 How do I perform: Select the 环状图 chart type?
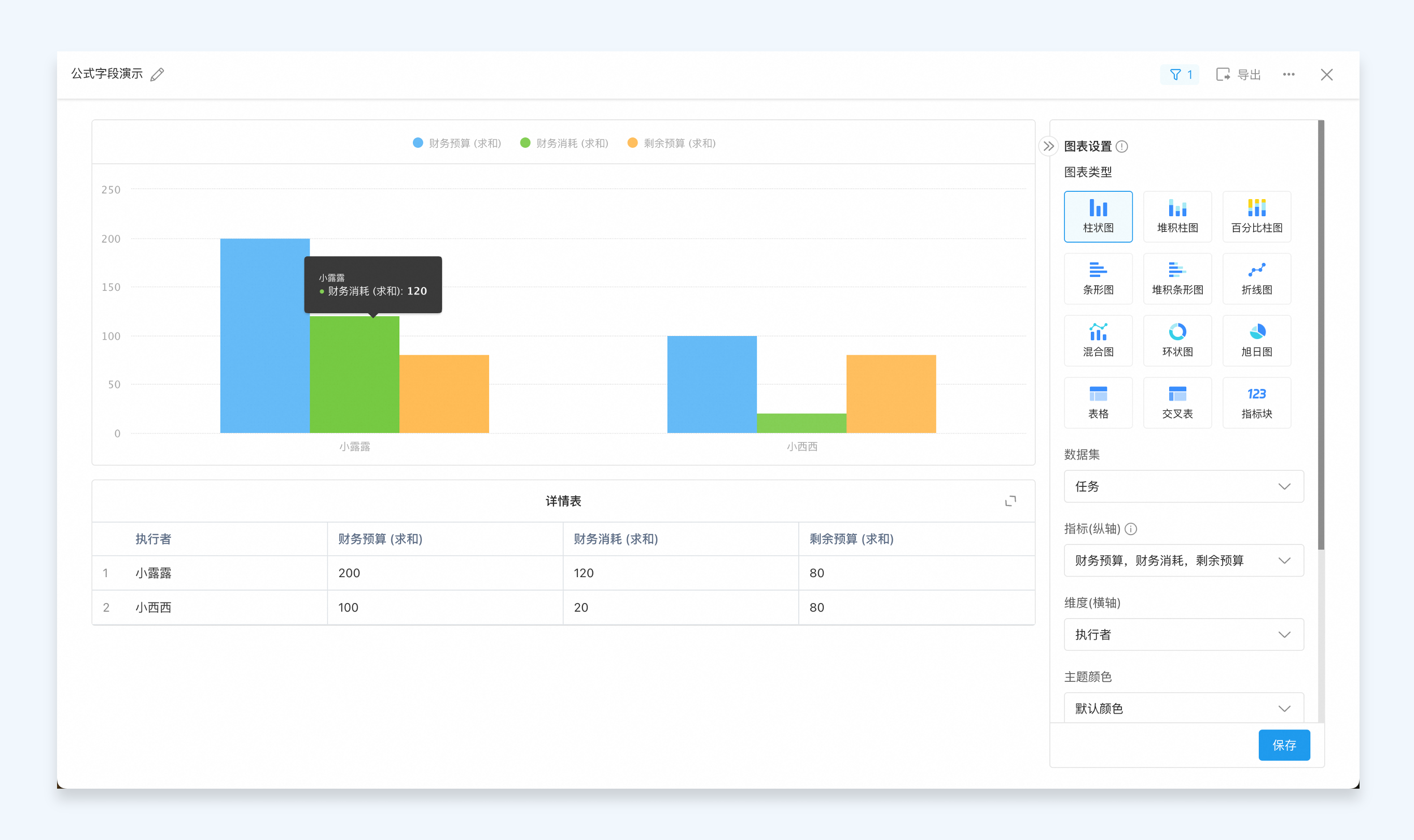point(1178,341)
